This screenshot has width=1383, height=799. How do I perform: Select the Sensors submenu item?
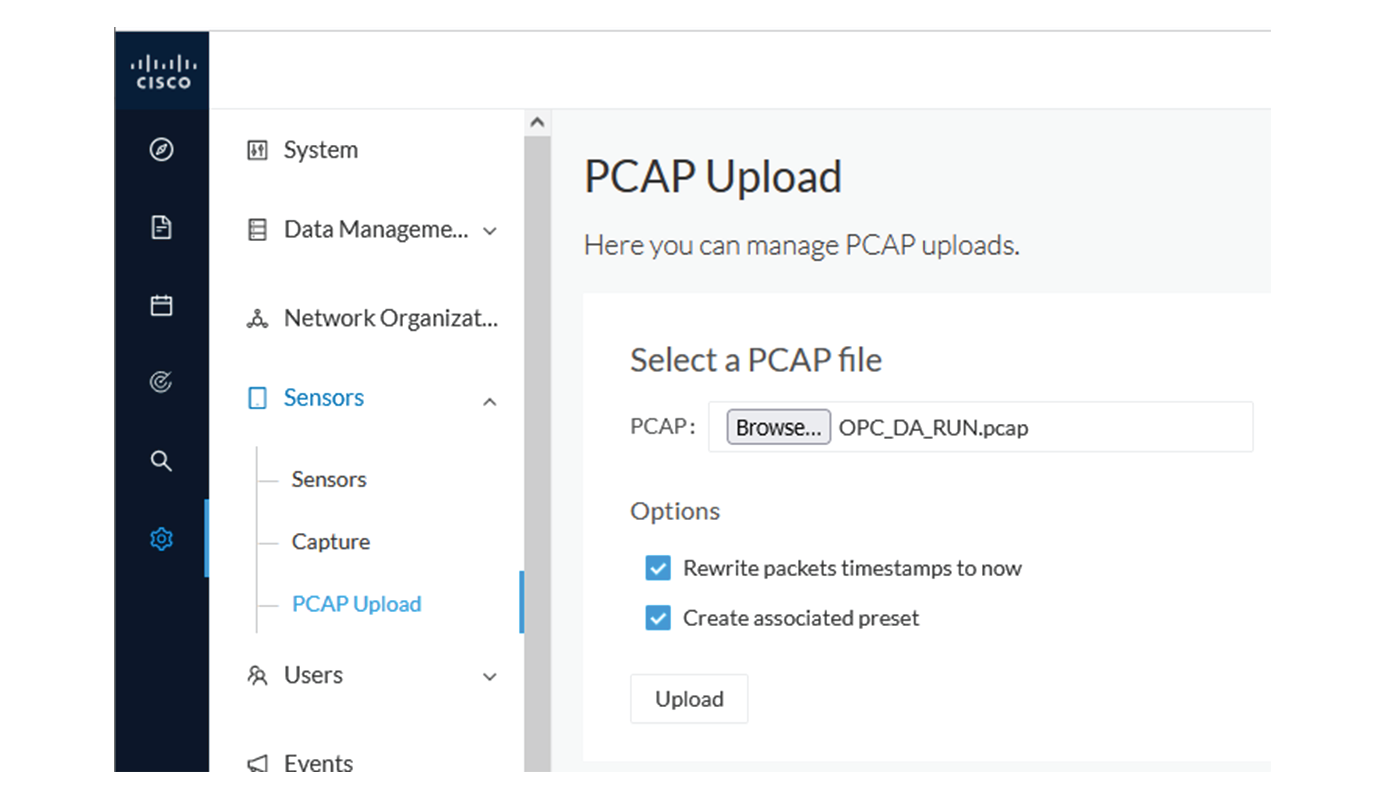[329, 480]
